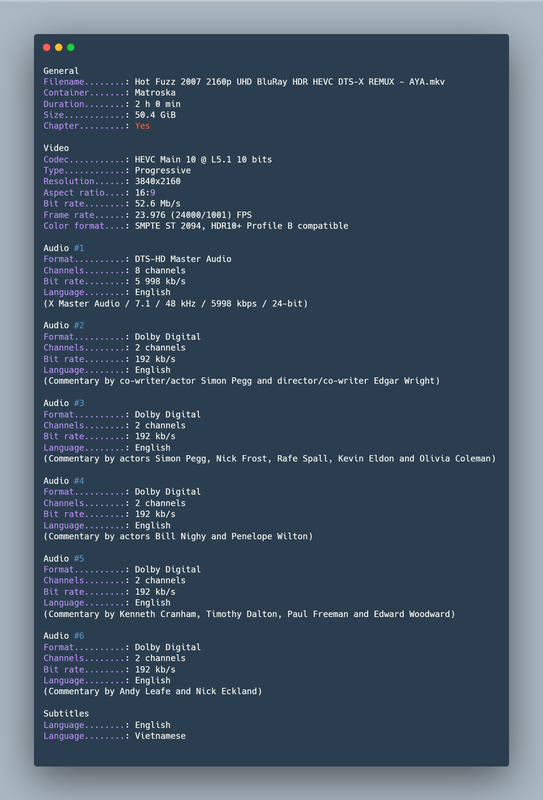Click the red close window button
Viewport: 543px width, 800px height.
coord(46,47)
